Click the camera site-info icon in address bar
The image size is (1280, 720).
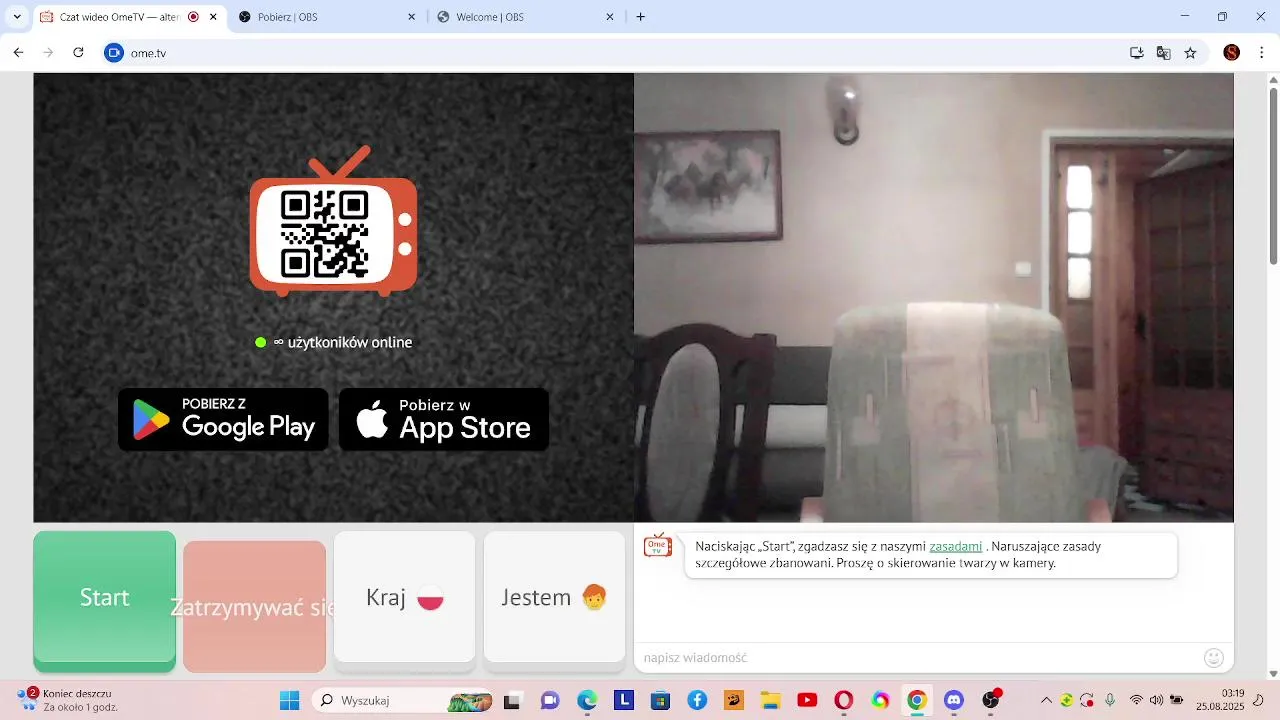click(x=114, y=53)
